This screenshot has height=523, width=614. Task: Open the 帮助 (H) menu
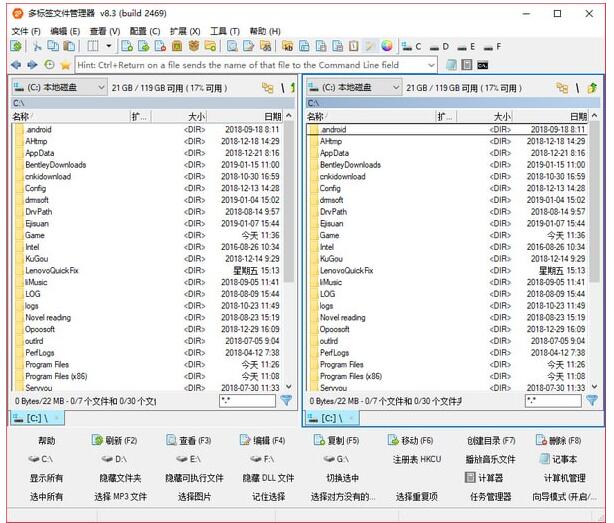tap(265, 31)
